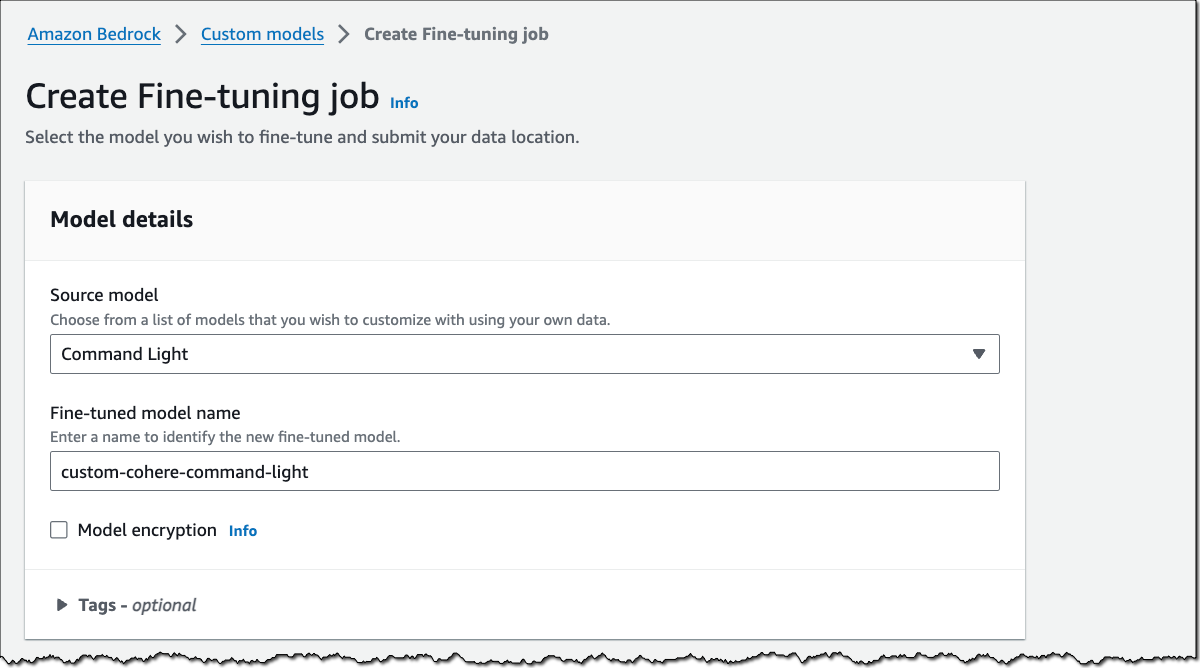
Task: Go to Custom models breadcrumb link
Action: [262, 34]
